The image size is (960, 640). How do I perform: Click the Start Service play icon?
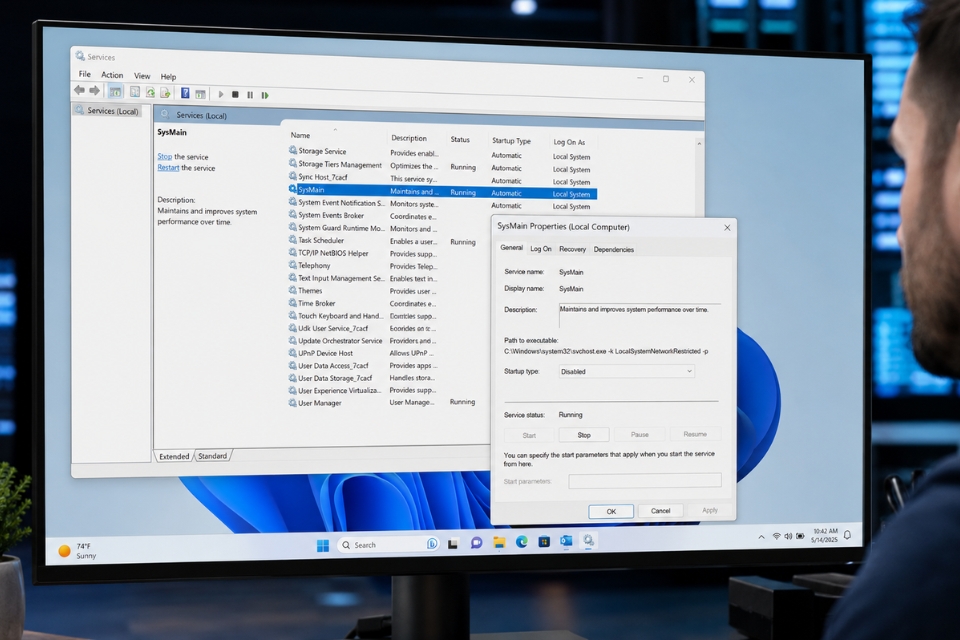click(221, 94)
